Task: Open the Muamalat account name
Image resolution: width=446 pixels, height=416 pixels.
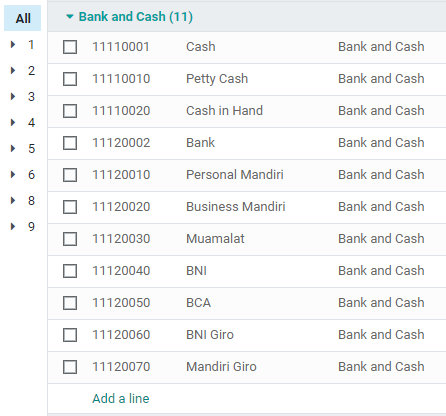Action: 215,239
